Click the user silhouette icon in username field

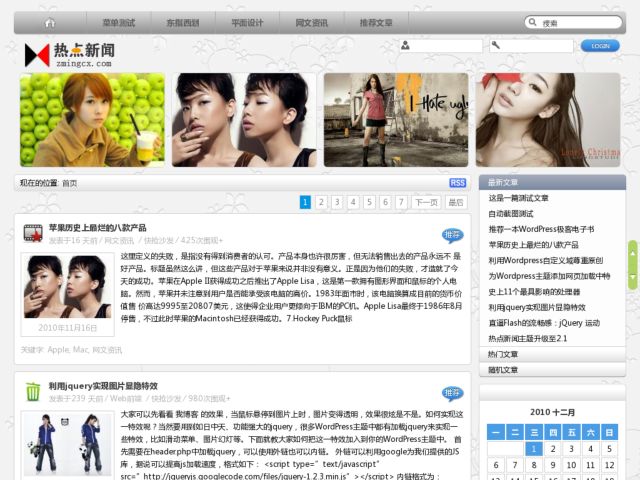click(405, 45)
